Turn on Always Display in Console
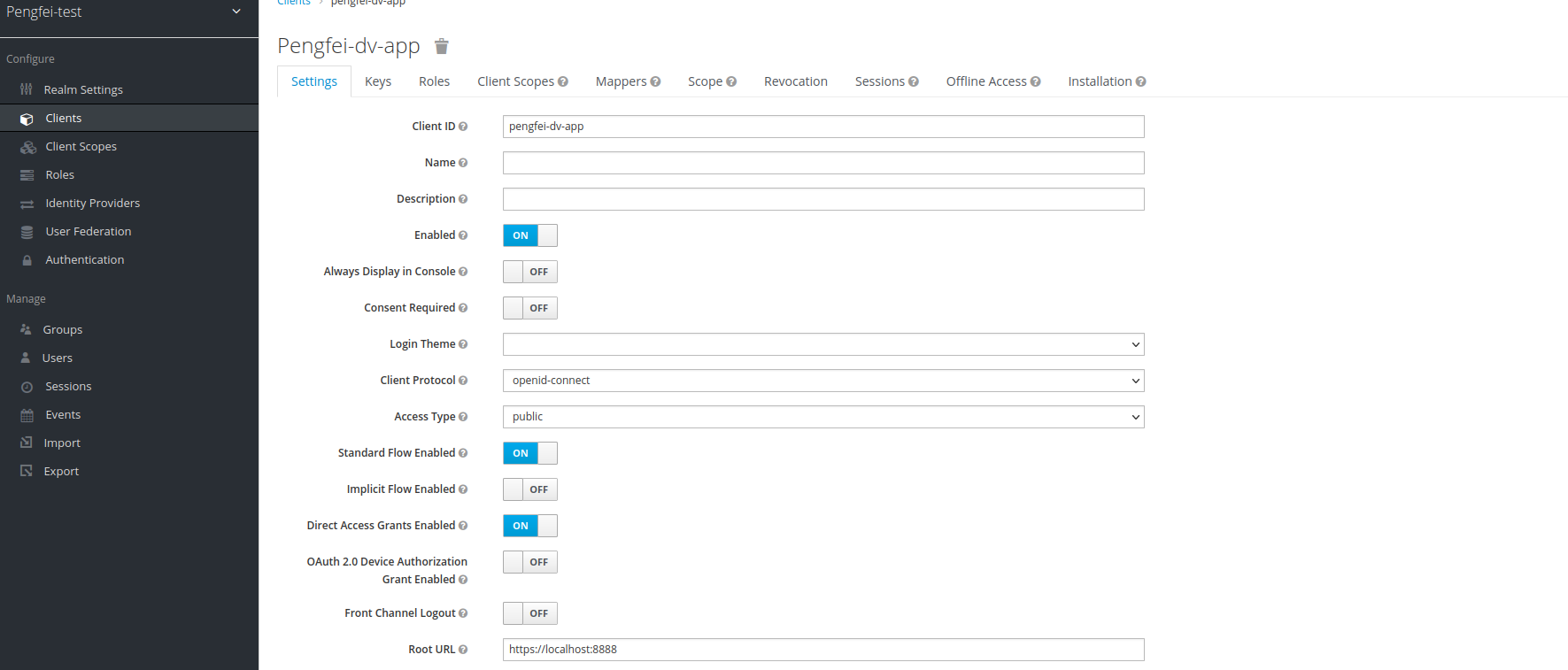Viewport: 1568px width, 670px height. [x=530, y=272]
